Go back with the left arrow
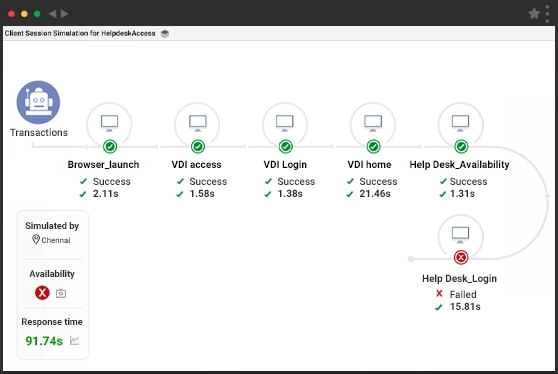The width and height of the screenshot is (558, 374). point(52,14)
